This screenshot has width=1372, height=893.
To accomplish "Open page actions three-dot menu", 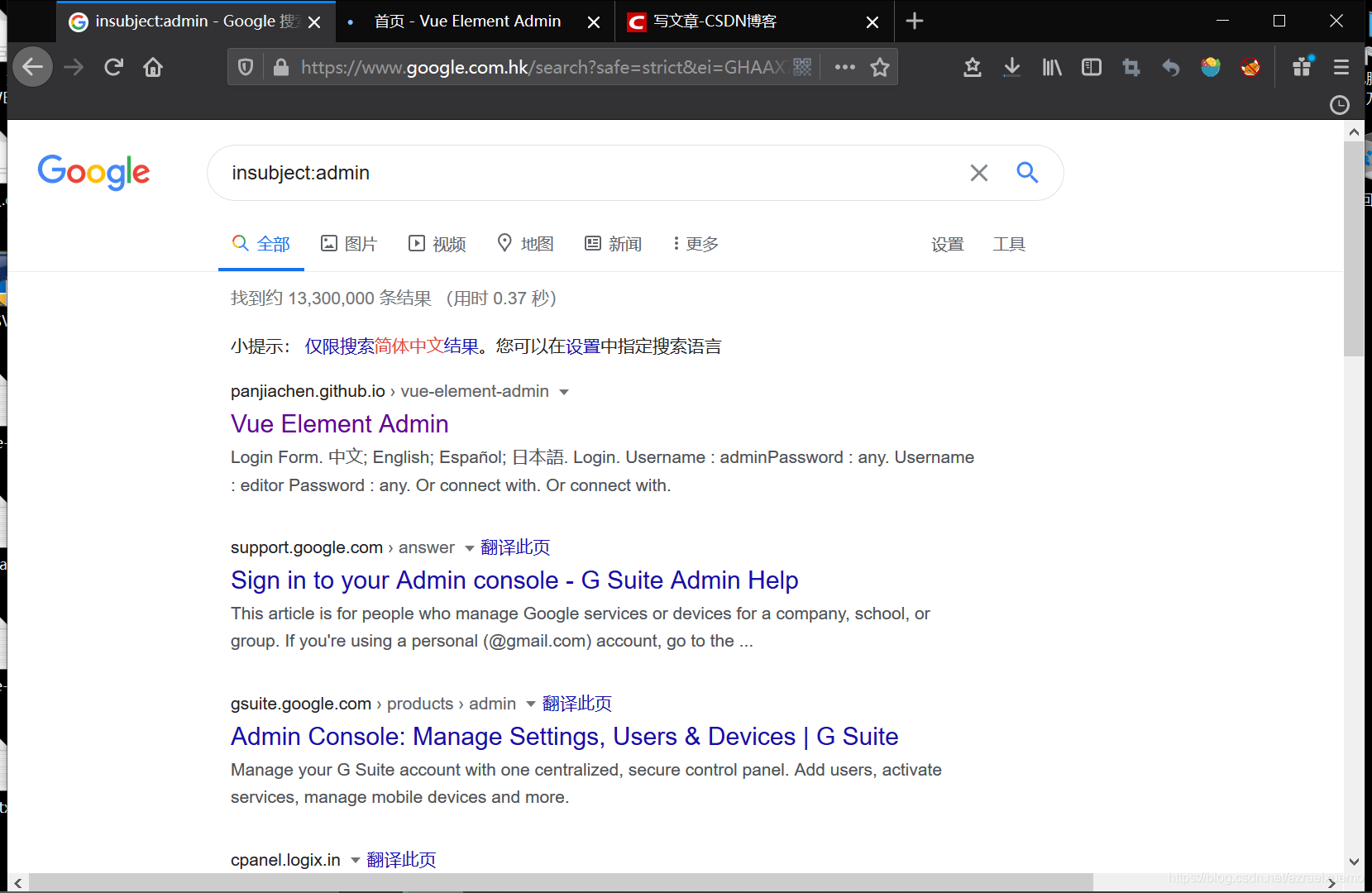I will [x=844, y=67].
